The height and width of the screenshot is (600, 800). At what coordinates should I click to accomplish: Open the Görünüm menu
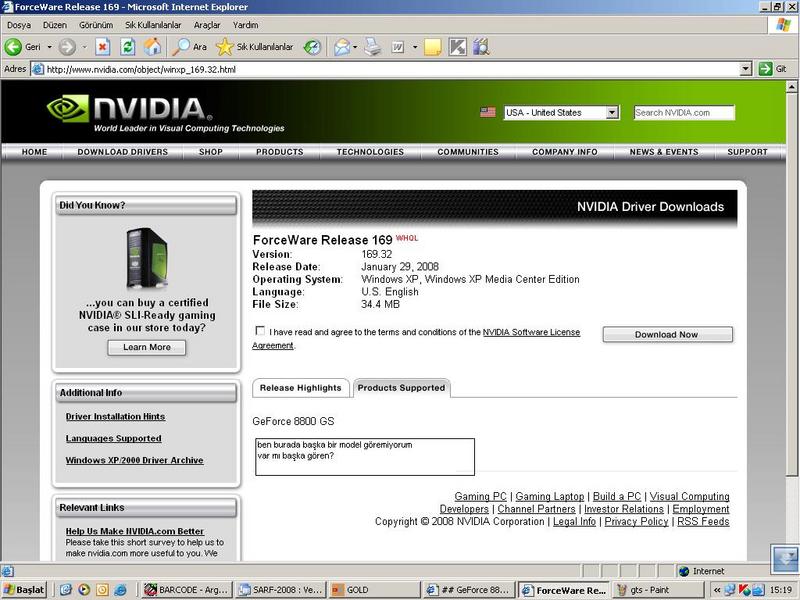(x=95, y=24)
